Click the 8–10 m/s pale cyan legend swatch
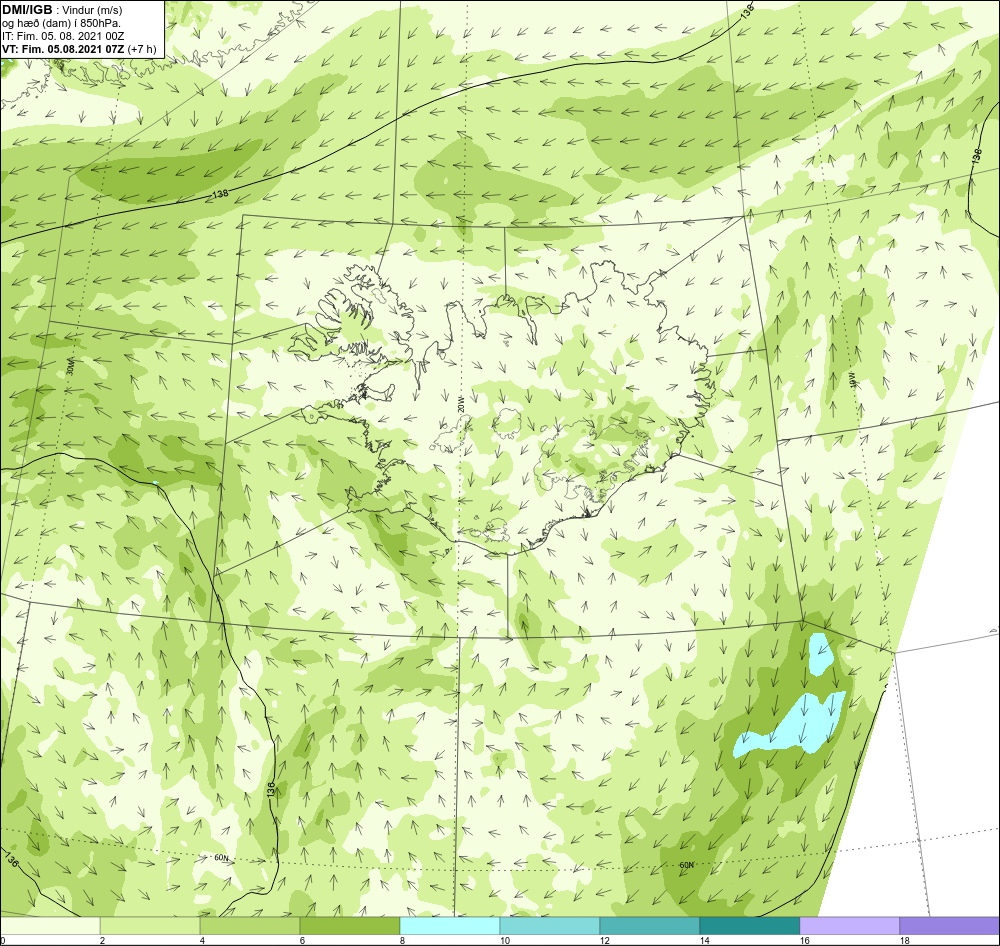This screenshot has width=1000, height=946. pyautogui.click(x=450, y=926)
